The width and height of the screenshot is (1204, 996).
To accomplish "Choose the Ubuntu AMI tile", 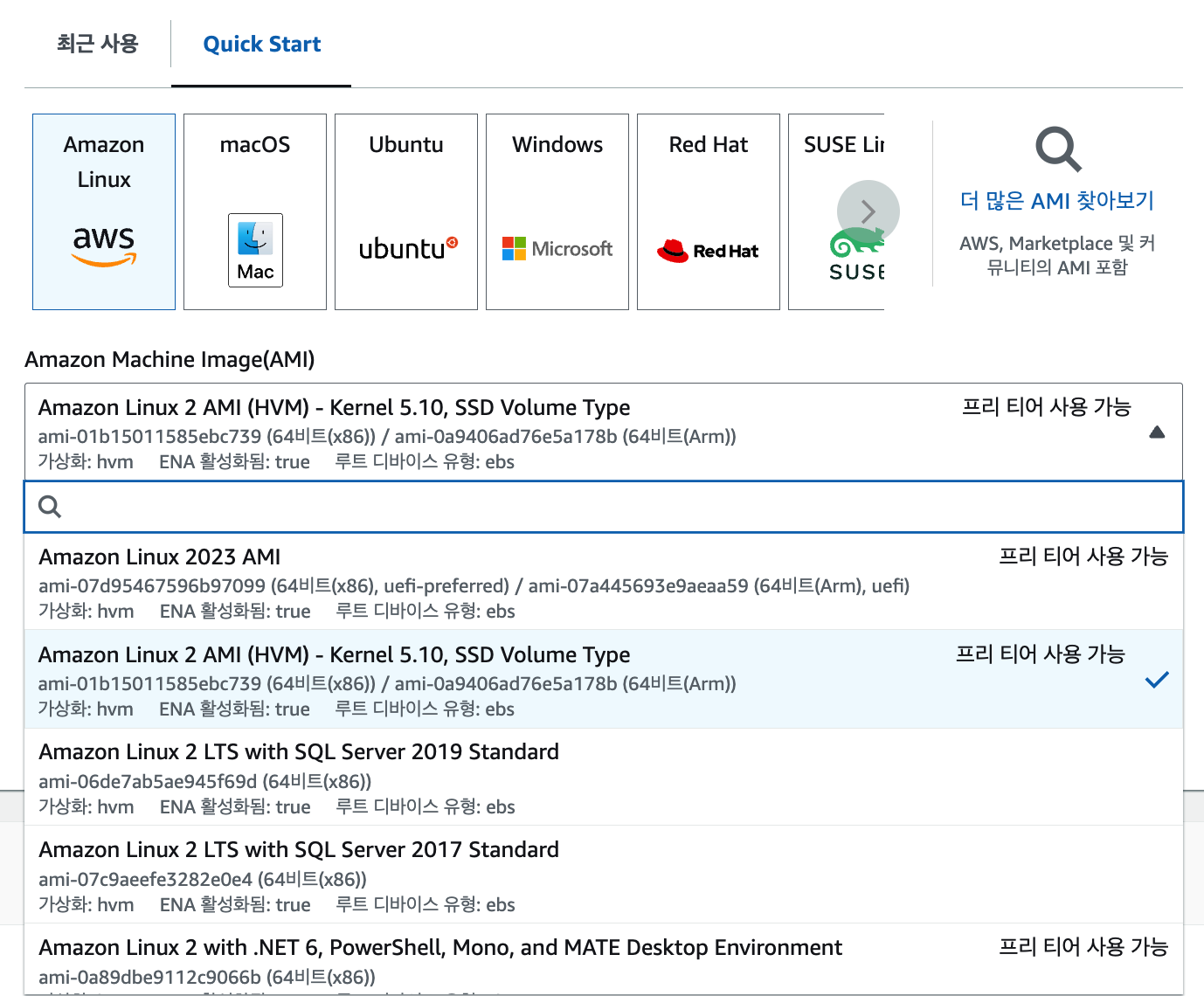I will coord(406,211).
